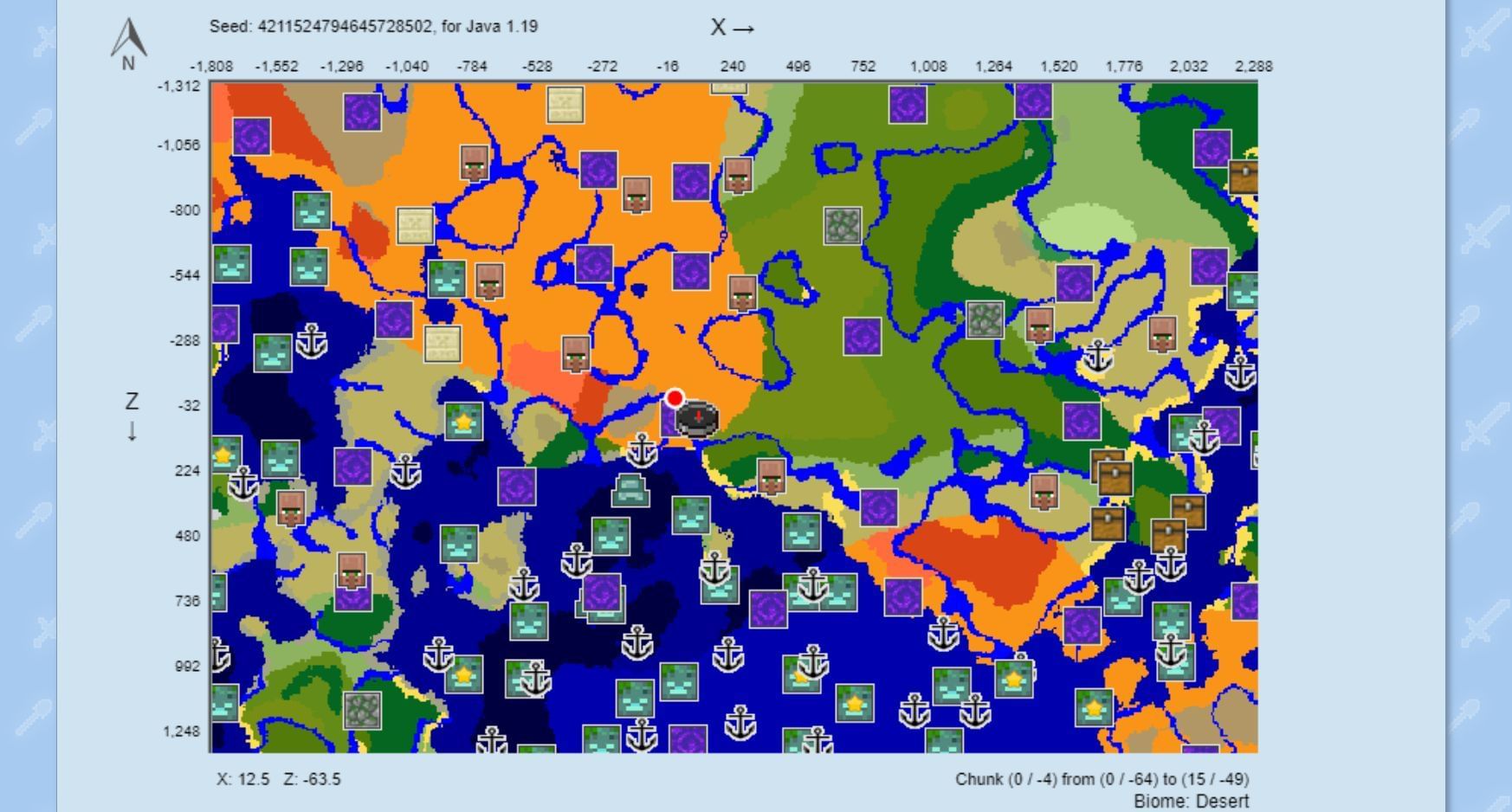Viewport: 1512px width, 812px height.
Task: Click the red spawn point marker
Action: (x=675, y=398)
